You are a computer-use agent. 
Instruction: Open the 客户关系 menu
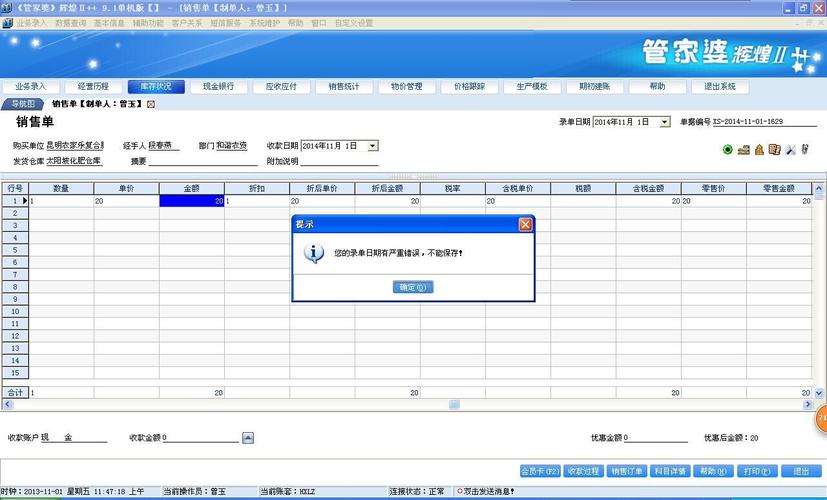187,23
